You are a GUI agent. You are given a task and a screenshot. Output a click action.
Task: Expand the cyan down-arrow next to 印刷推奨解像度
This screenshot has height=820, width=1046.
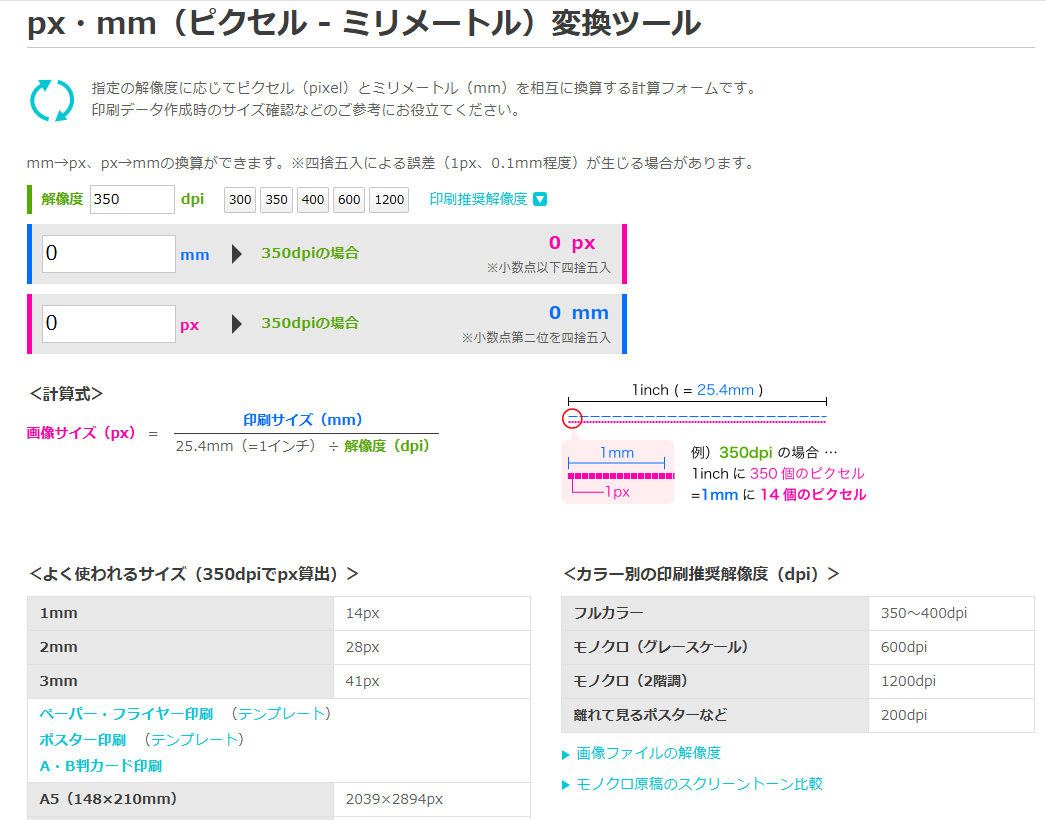click(x=540, y=199)
